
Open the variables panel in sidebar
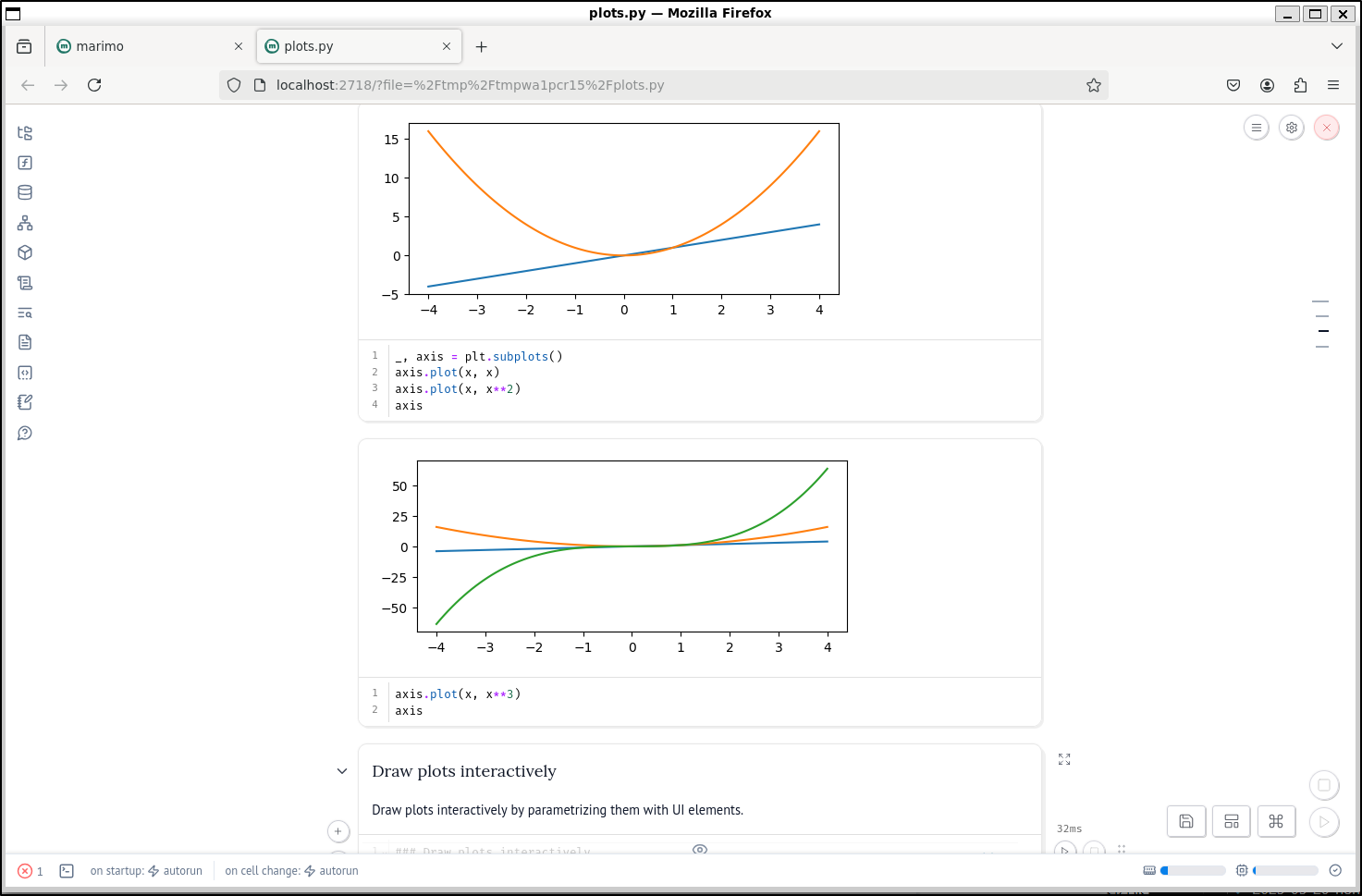(25, 163)
